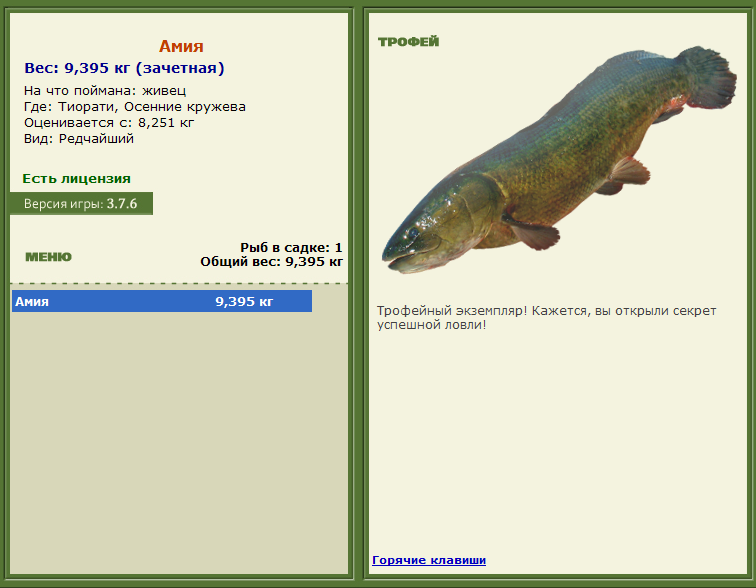This screenshot has height=588, width=756.
Task: Click the Вид: Редчайший line
Action: point(79,139)
